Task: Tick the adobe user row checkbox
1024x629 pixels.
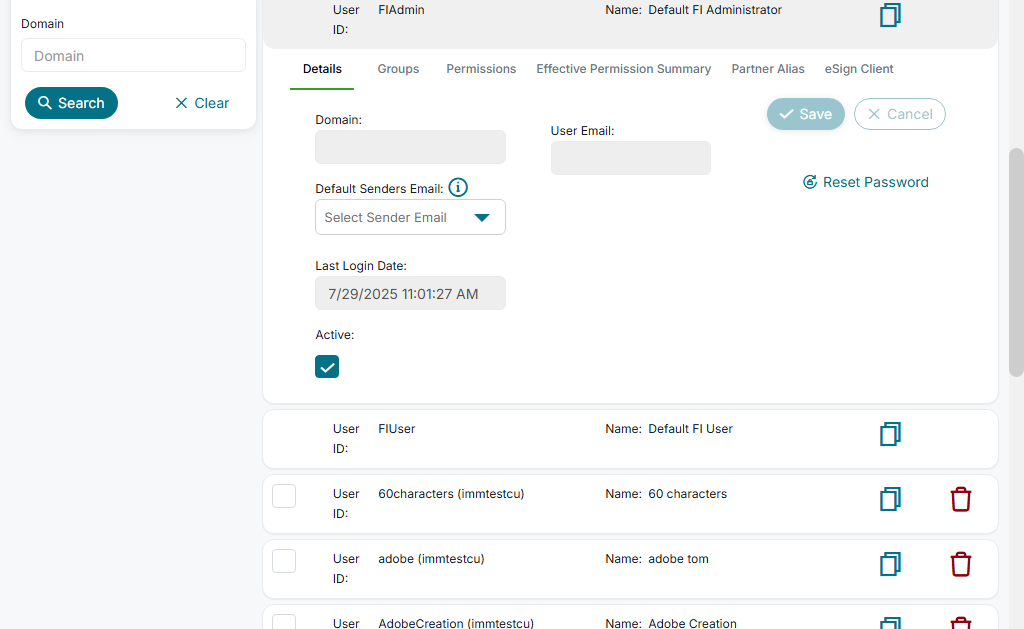Action: point(284,561)
